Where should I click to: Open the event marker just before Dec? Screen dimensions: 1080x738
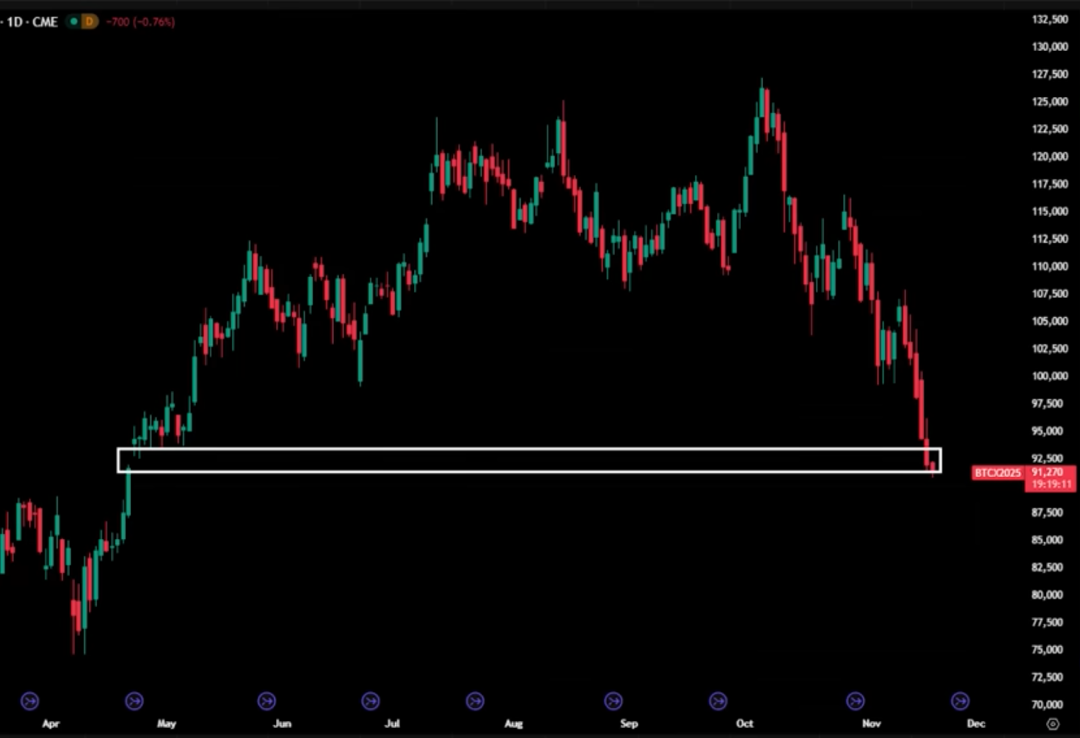(960, 701)
